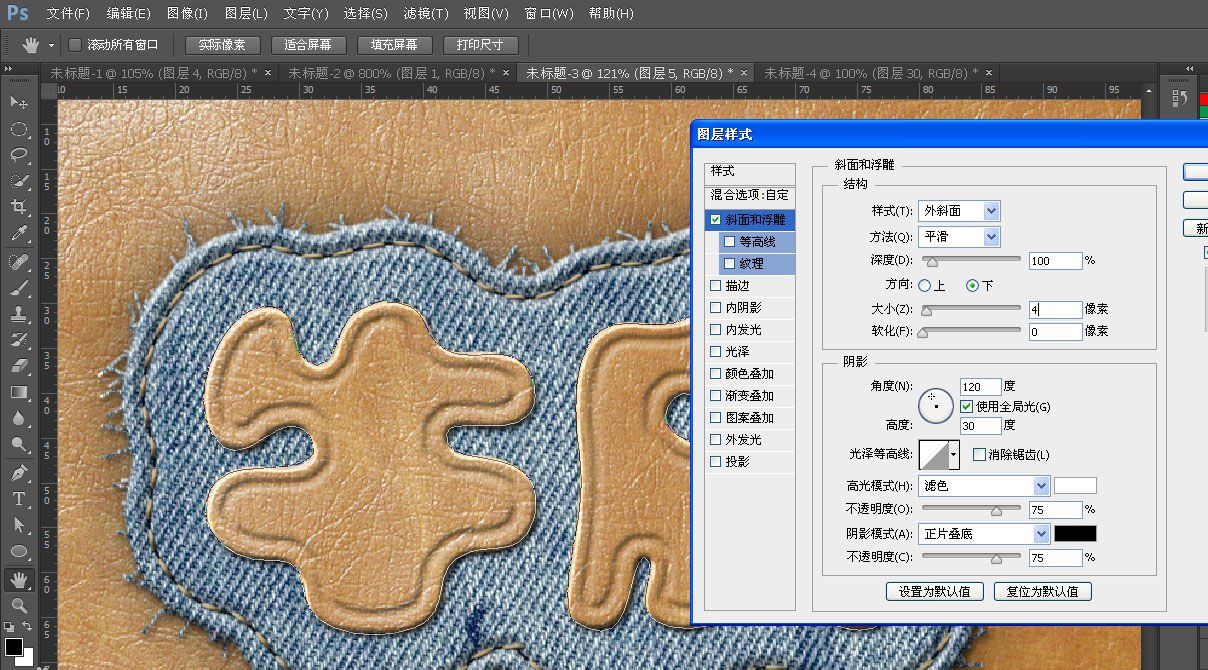Select the Path Selection tool
Image resolution: width=1208 pixels, height=670 pixels.
click(19, 525)
